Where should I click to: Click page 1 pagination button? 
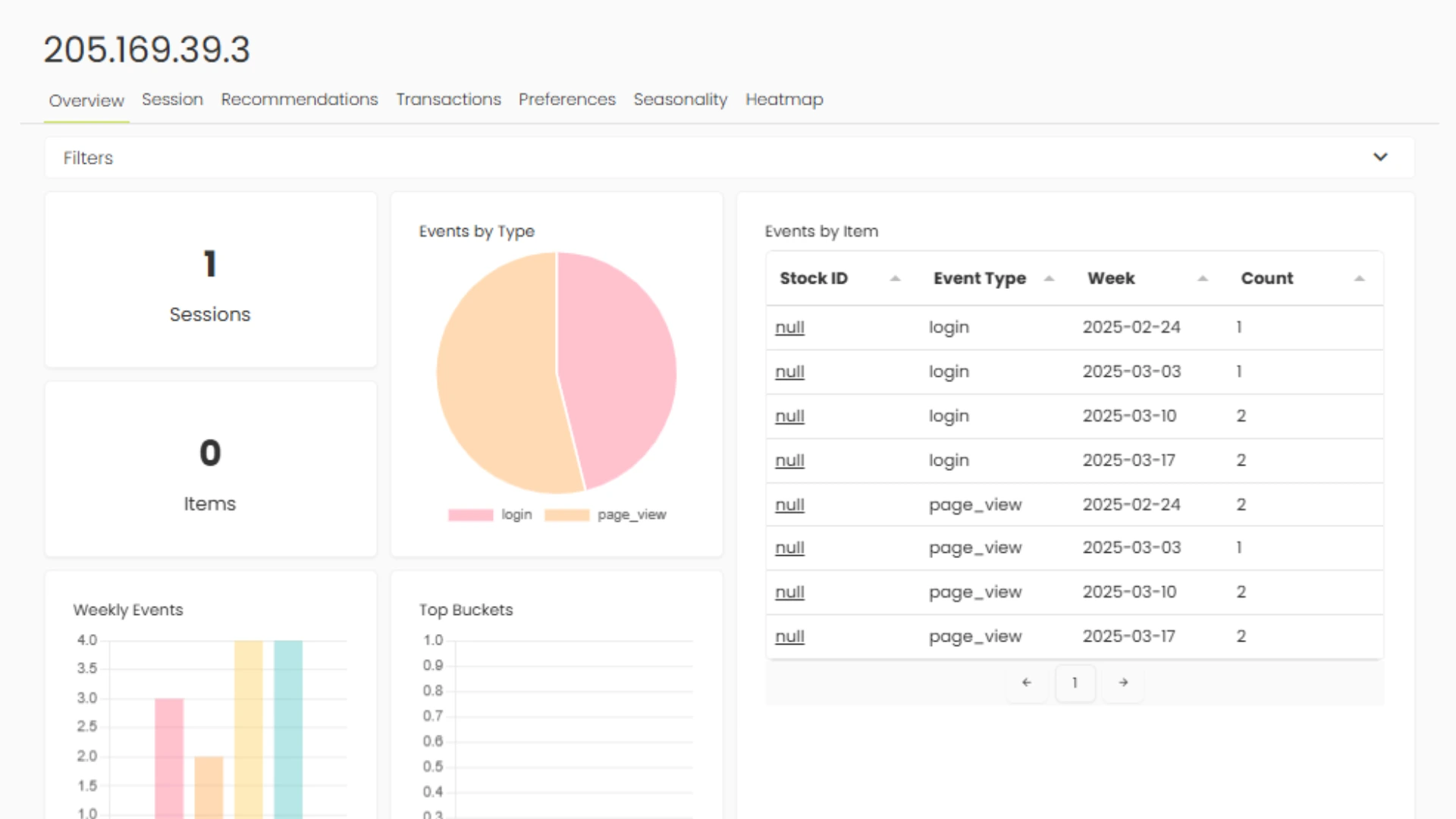click(x=1075, y=682)
